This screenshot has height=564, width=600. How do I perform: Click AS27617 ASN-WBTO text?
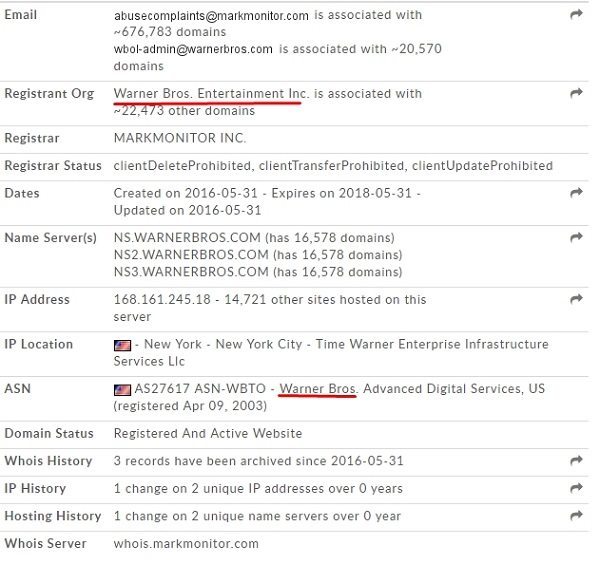[200, 389]
